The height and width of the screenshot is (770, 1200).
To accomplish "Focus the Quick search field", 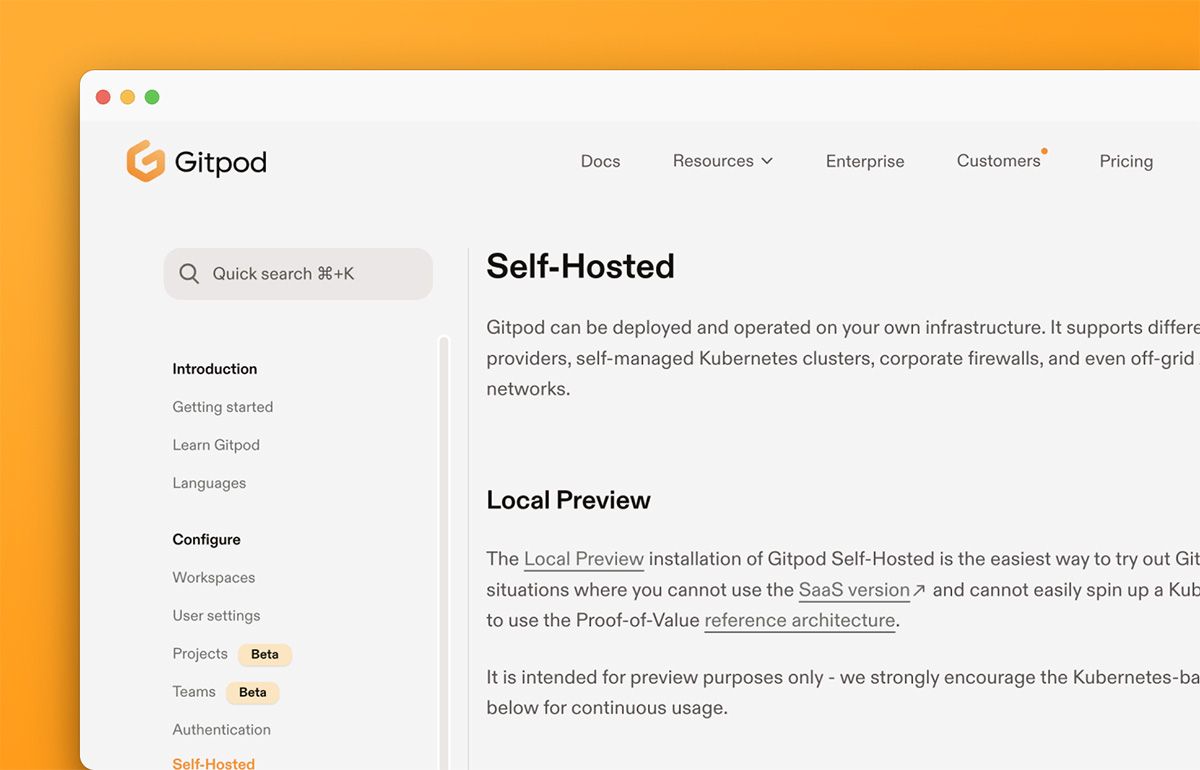I will (298, 274).
